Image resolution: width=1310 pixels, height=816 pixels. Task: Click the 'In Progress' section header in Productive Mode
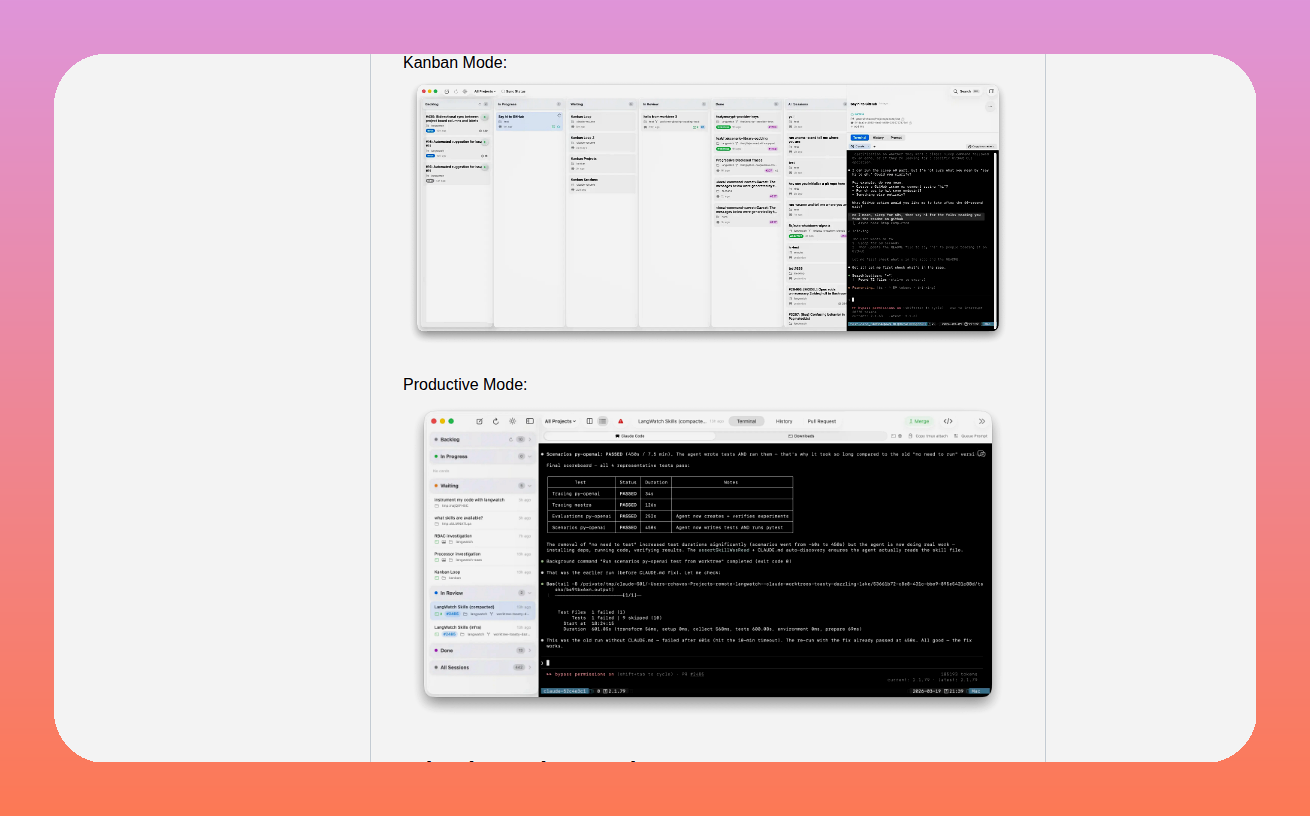coord(482,456)
